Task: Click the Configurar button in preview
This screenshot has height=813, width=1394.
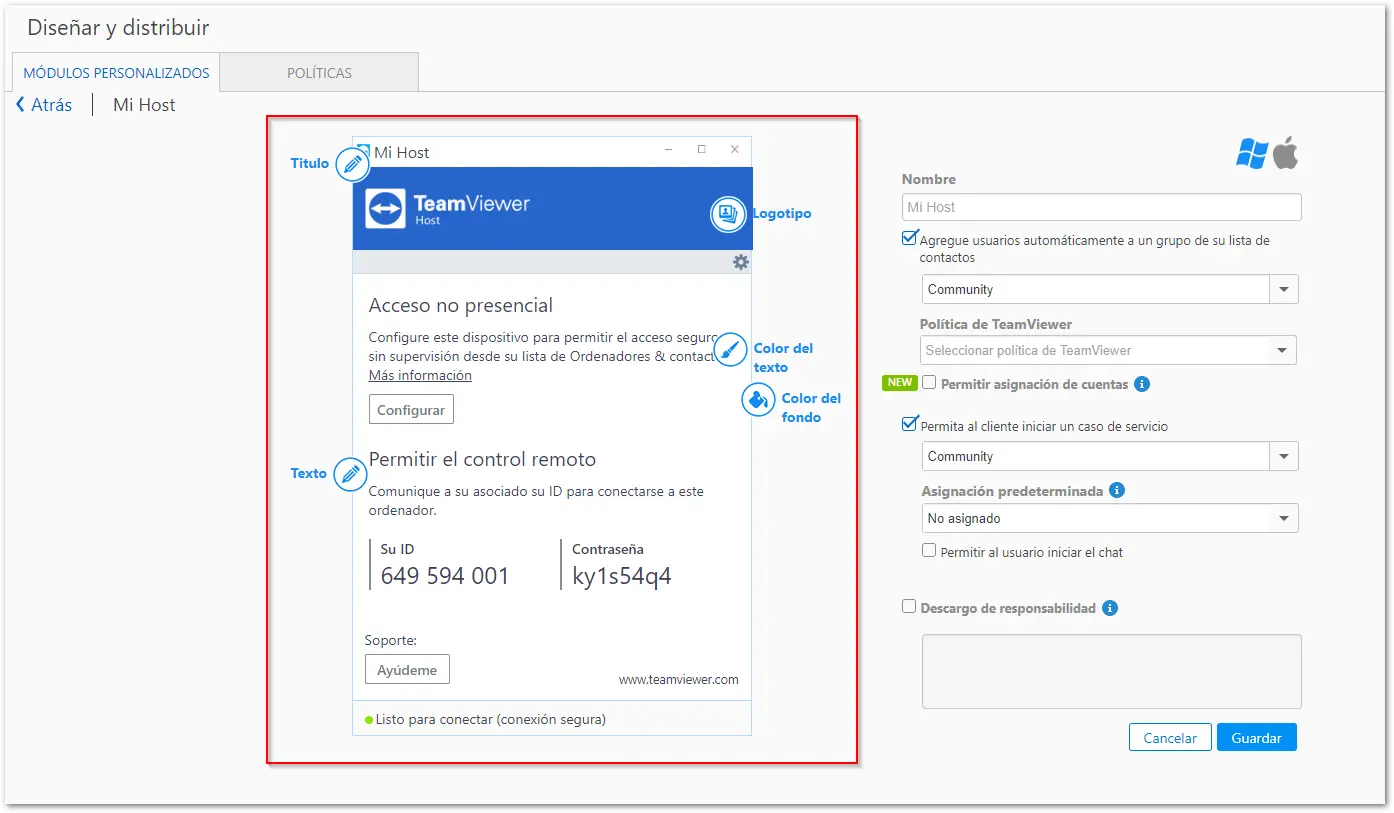Action: click(411, 410)
